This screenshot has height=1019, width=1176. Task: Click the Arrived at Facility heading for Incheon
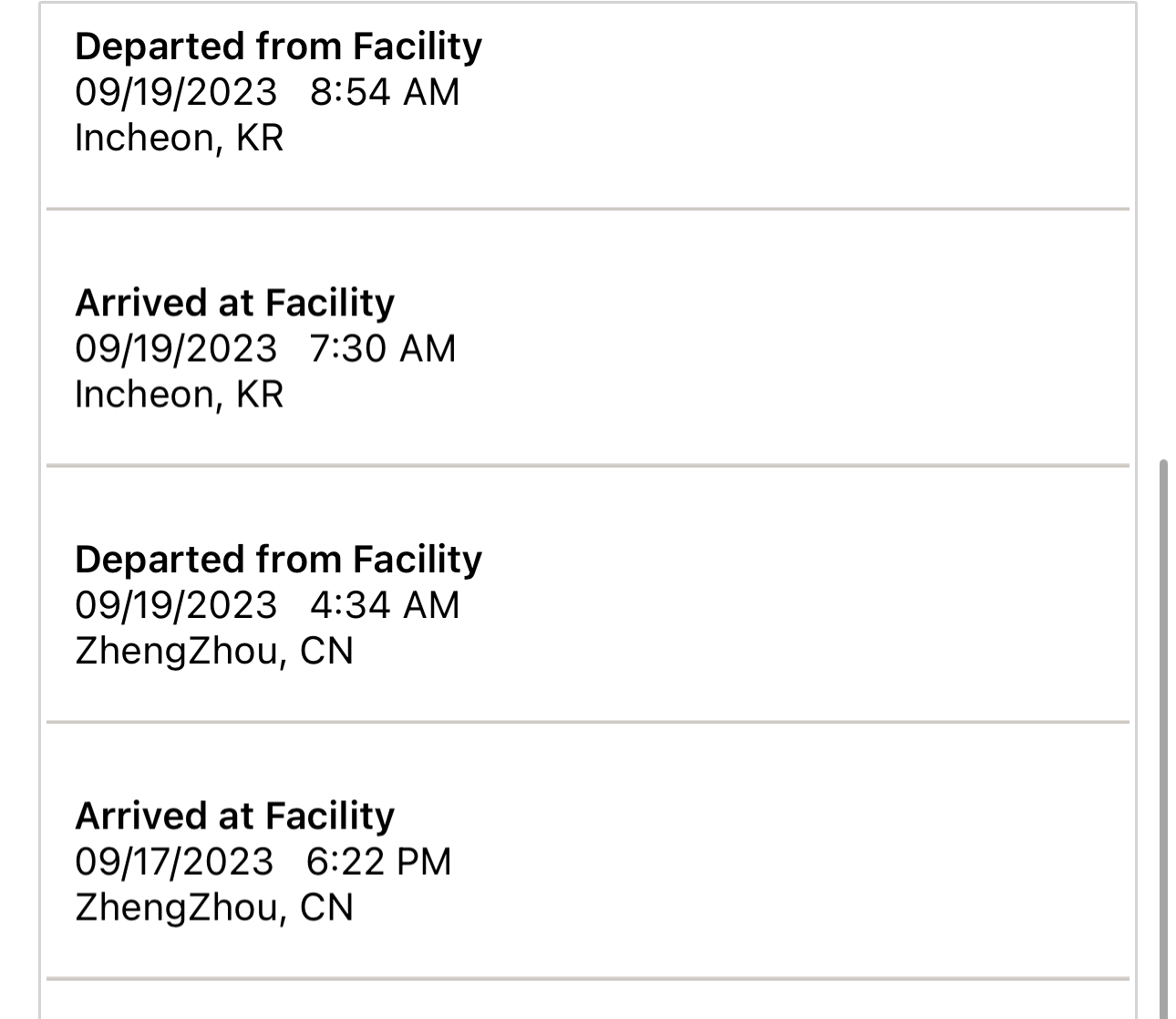tap(235, 304)
